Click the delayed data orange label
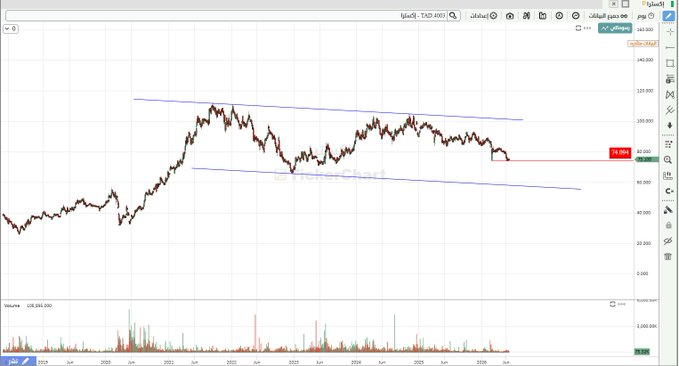 click(643, 44)
